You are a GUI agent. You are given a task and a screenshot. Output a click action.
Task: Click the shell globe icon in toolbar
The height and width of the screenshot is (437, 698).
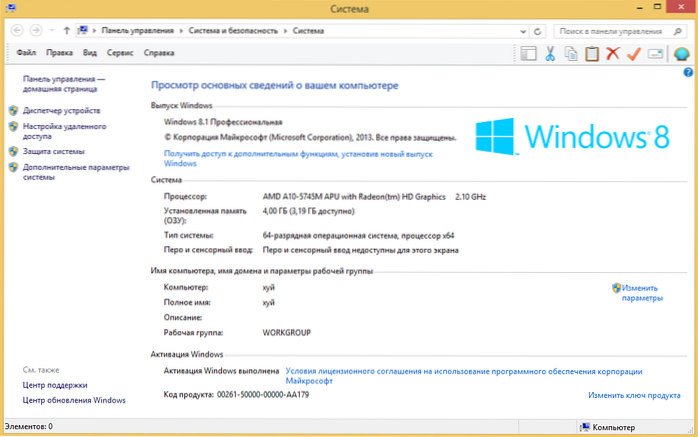(682, 53)
